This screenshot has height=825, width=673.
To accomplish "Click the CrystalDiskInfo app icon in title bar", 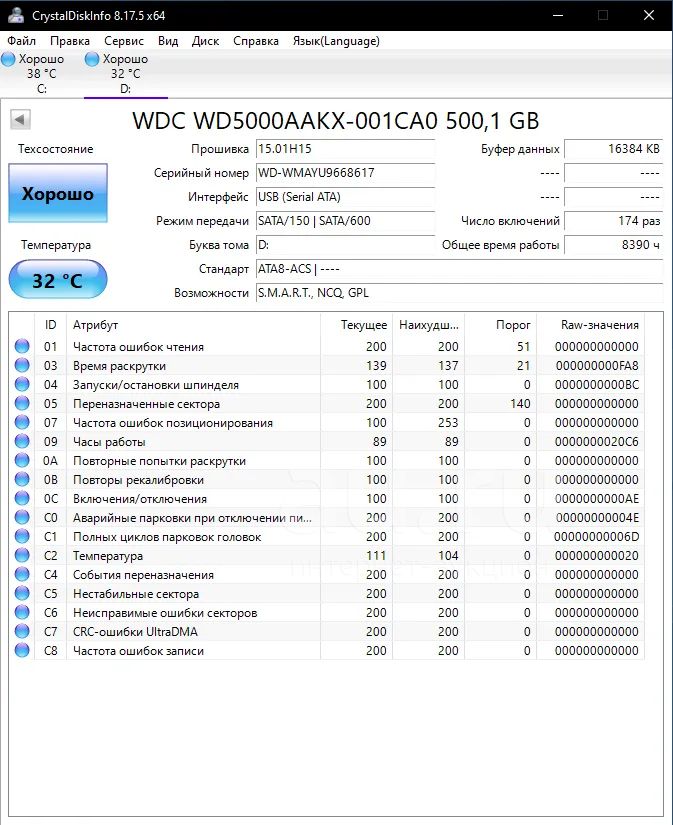I will coord(16,15).
